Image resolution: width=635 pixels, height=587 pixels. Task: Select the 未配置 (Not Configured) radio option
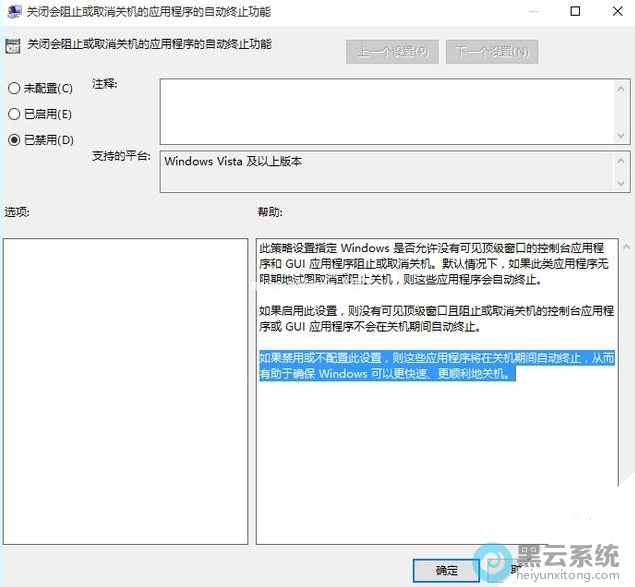point(14,88)
